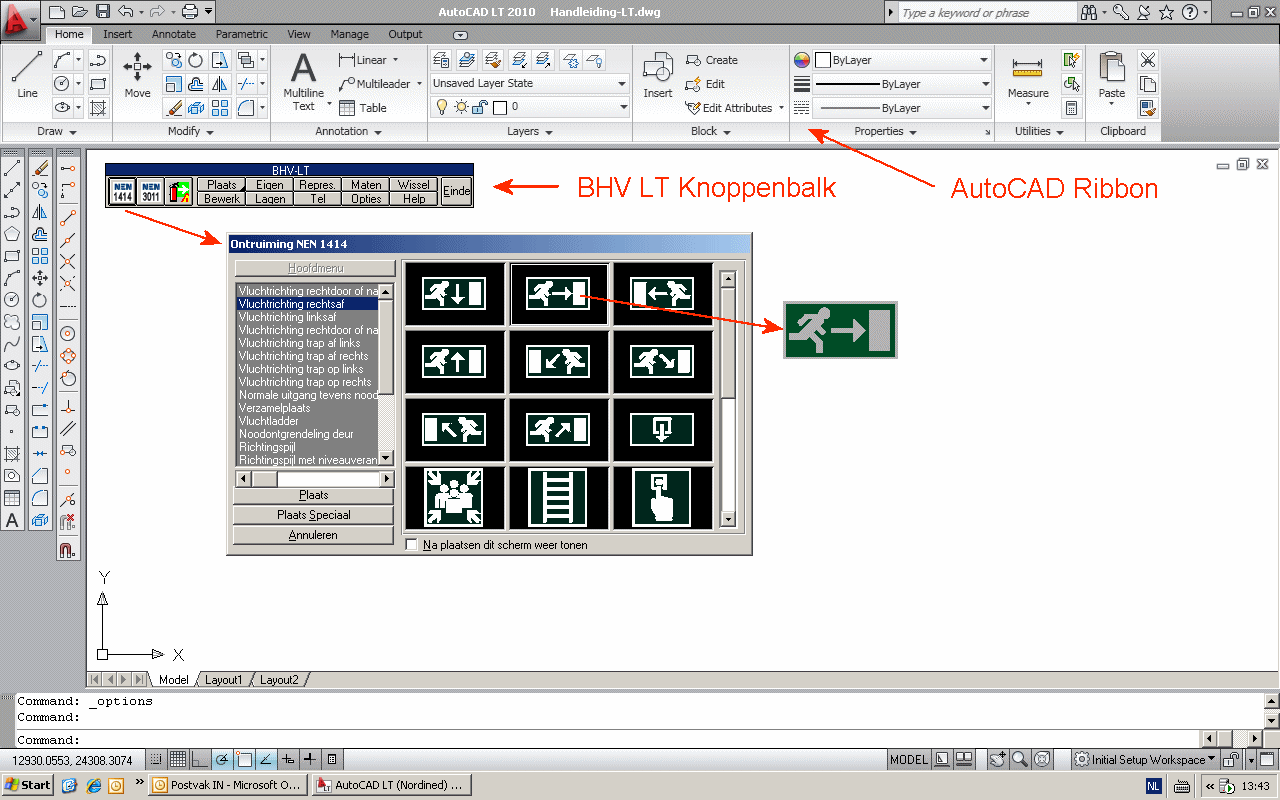The image size is (1280, 800).
Task: Click the Table tool in Annotation
Action: pos(363,108)
